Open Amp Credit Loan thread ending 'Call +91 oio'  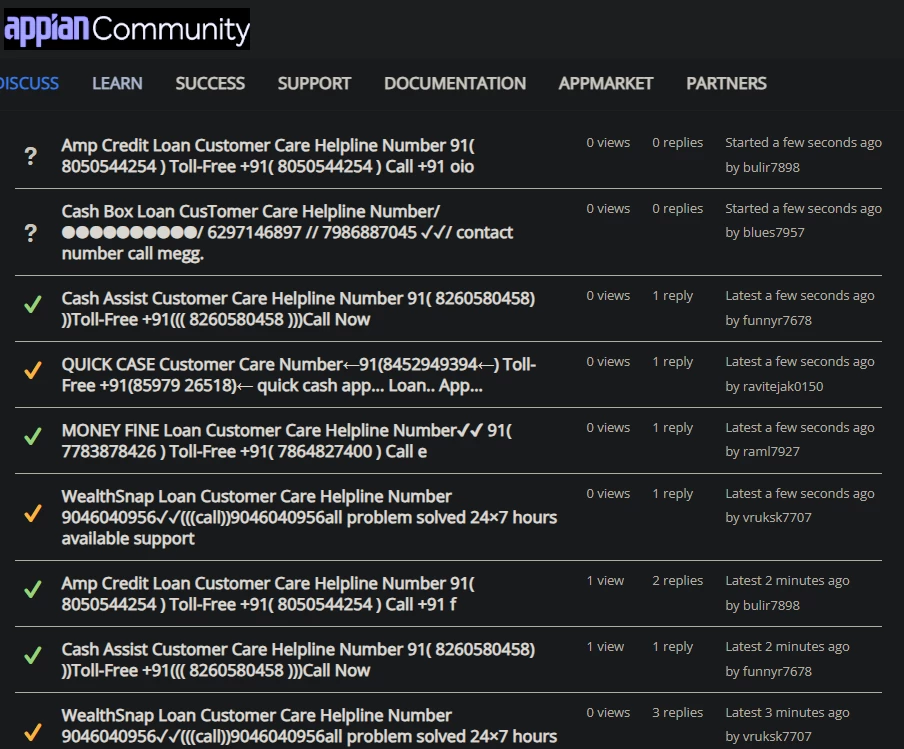click(268, 156)
